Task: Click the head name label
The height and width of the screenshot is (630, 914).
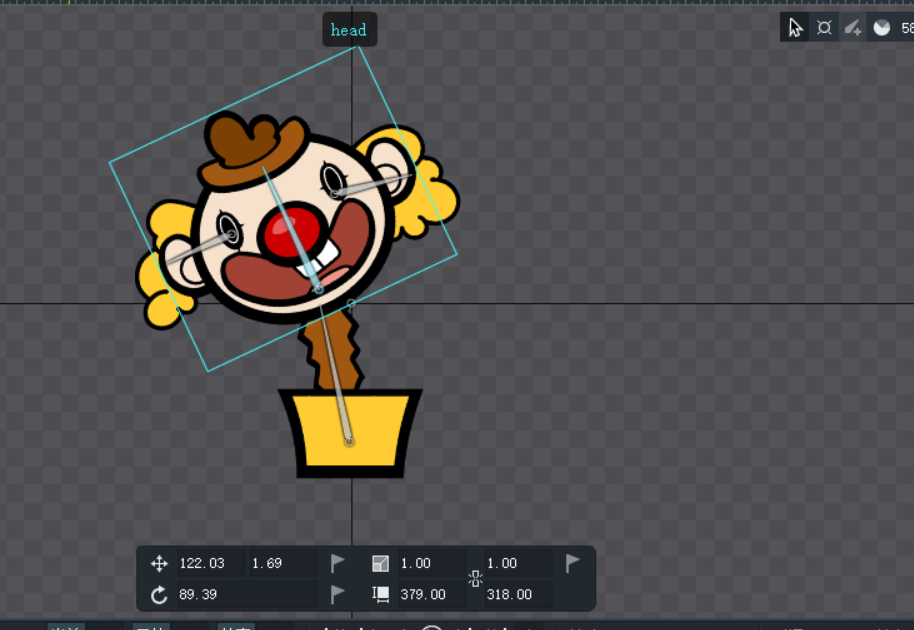Action: click(x=349, y=30)
